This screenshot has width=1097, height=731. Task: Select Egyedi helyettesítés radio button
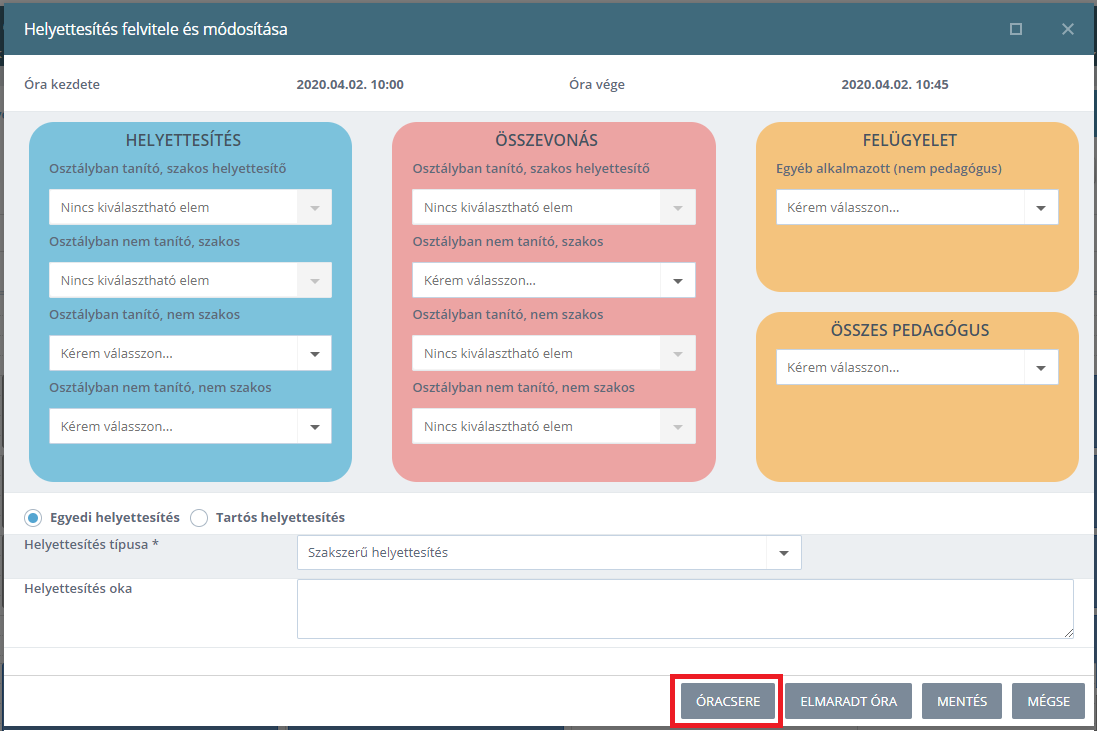pos(33,518)
